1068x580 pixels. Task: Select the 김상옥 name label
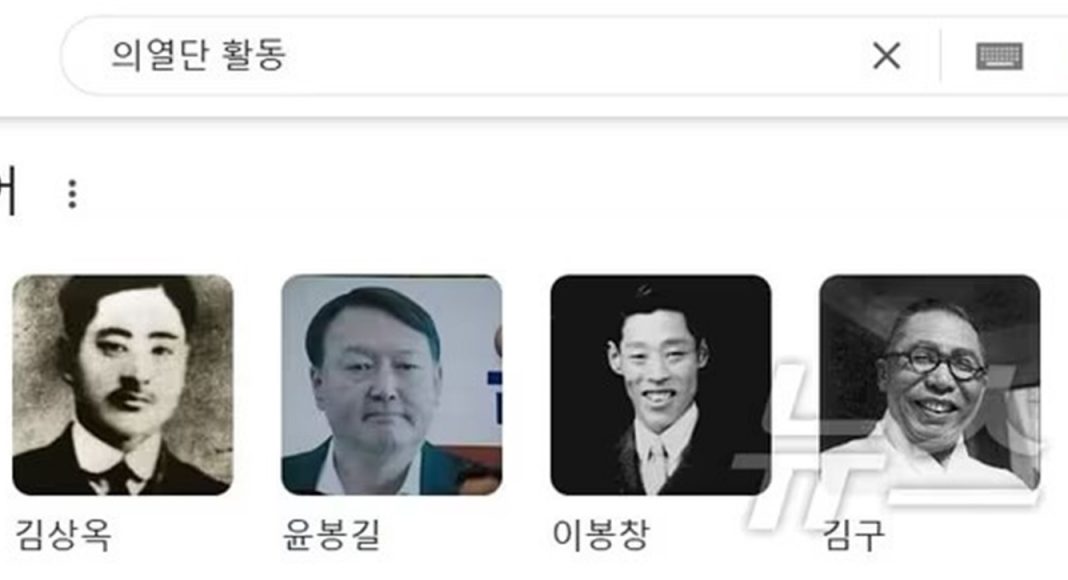(63, 534)
